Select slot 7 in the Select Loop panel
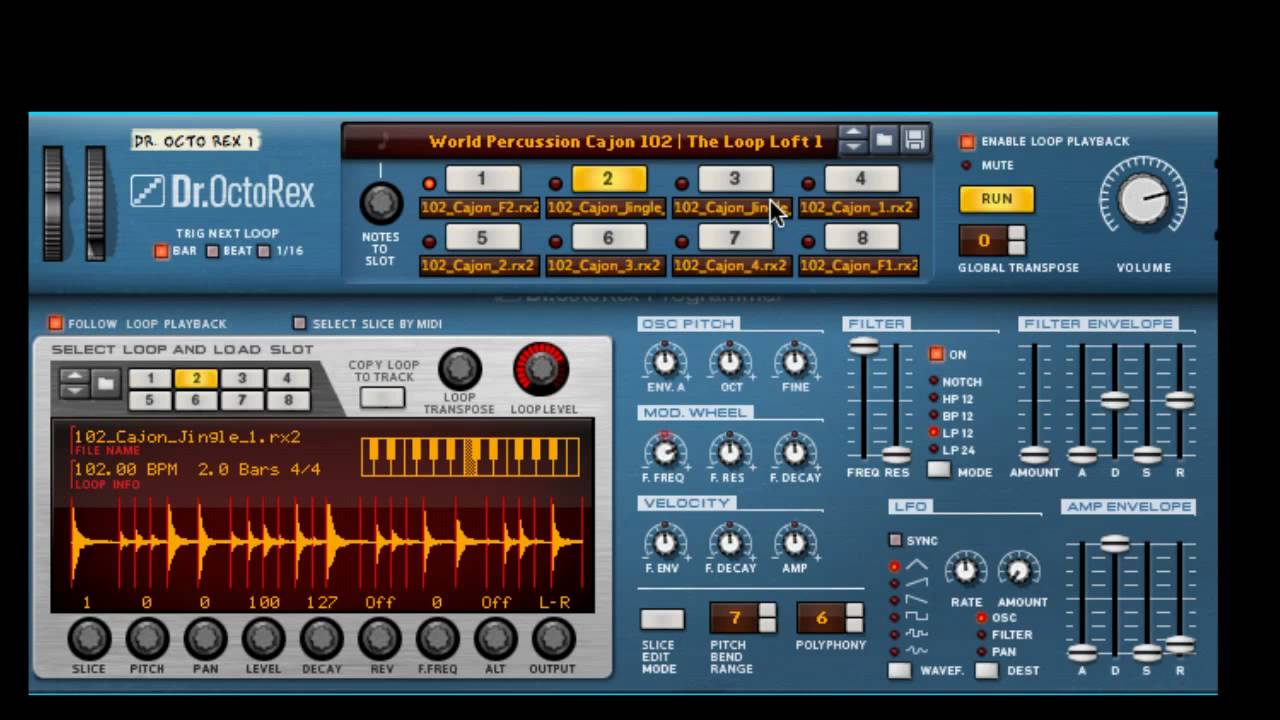 click(x=241, y=400)
